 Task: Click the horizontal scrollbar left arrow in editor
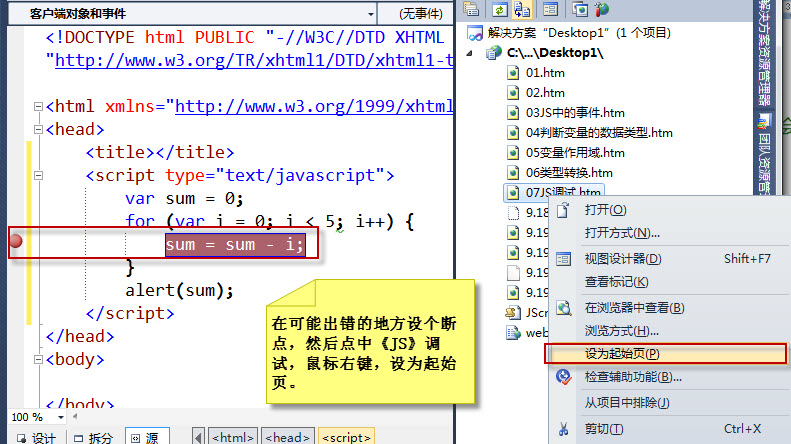[x=75, y=417]
